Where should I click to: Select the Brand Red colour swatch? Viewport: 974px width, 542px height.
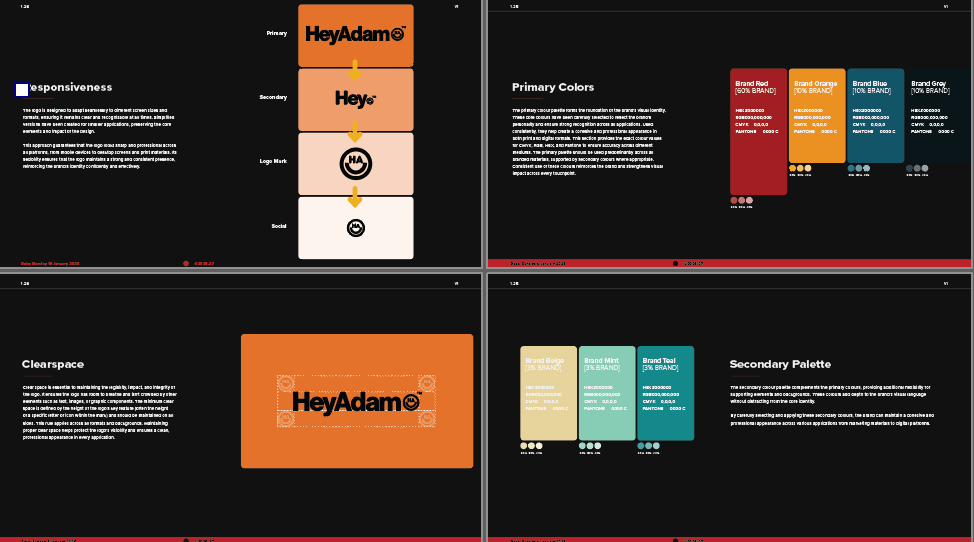758,132
